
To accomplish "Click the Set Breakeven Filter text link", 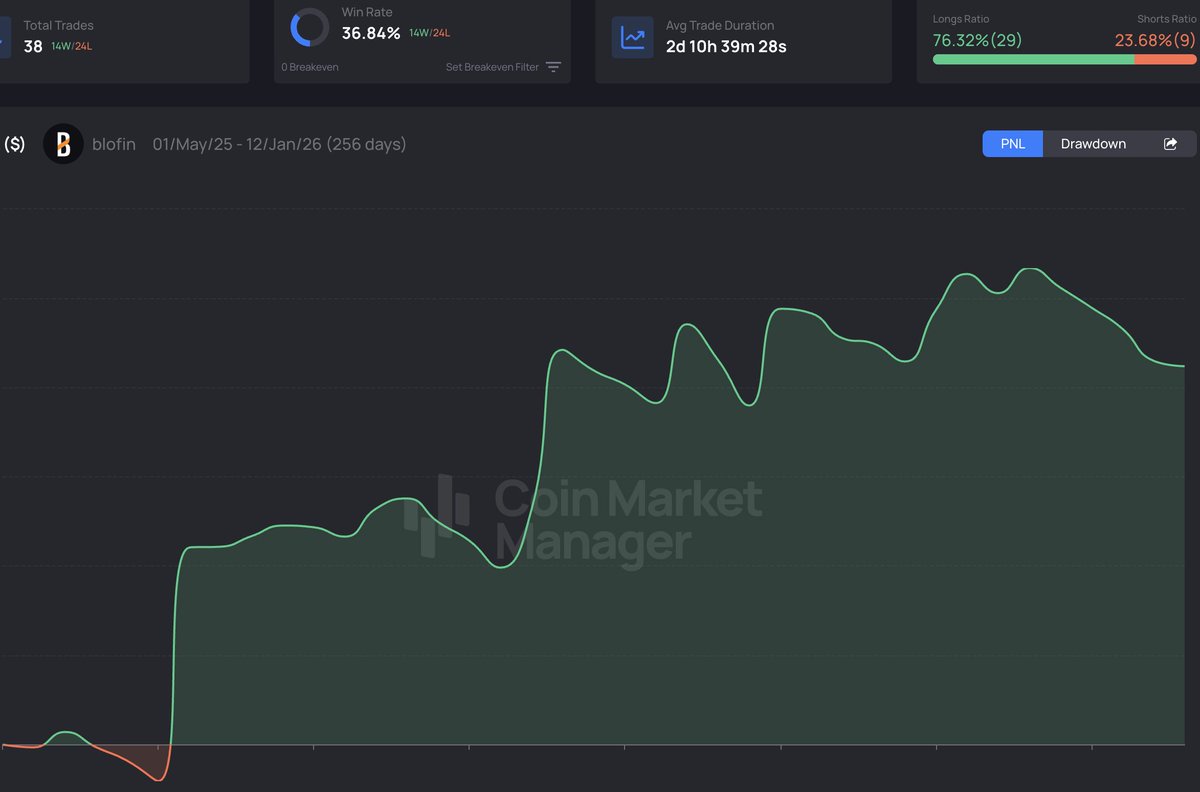I will click(x=490, y=67).
